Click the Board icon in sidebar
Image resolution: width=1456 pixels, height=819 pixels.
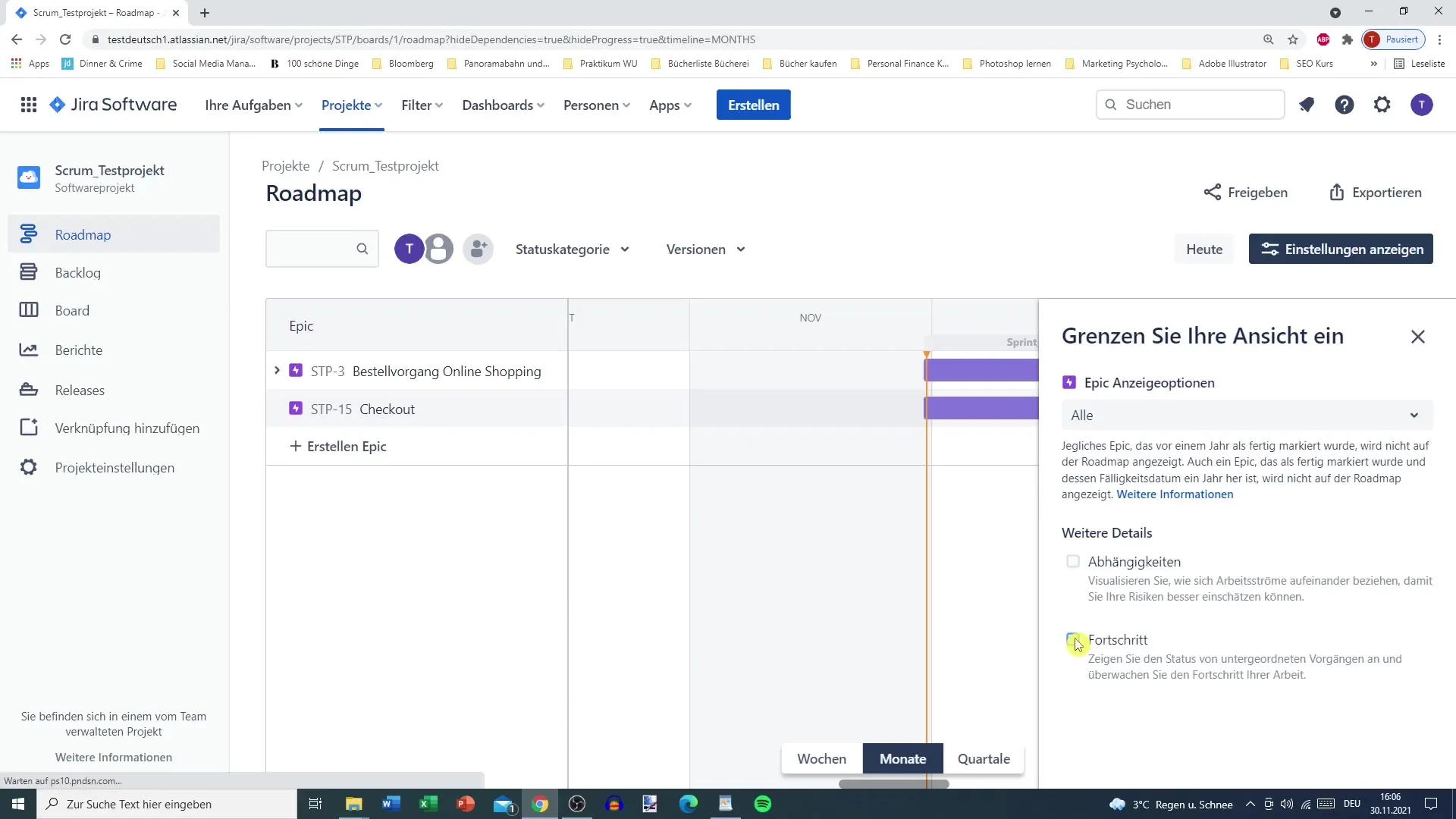point(29,311)
